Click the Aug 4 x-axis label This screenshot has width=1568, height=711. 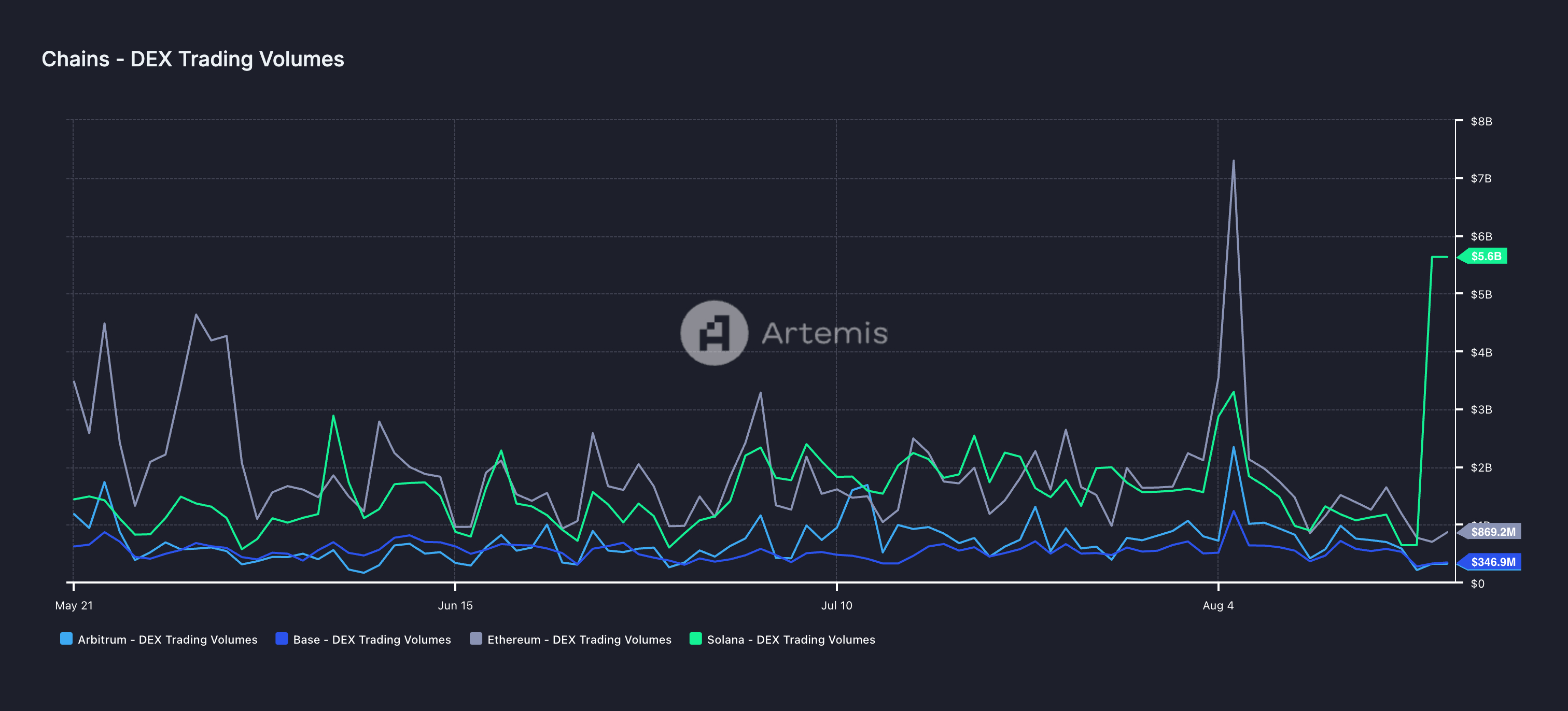pyautogui.click(x=1217, y=605)
